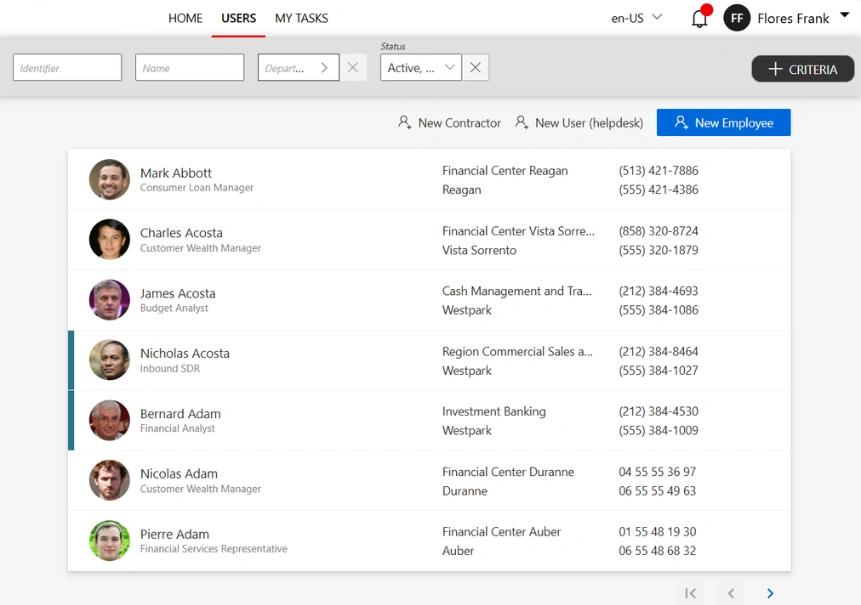This screenshot has height=605, width=861.
Task: Click the previous page arrow
Action: 731,592
